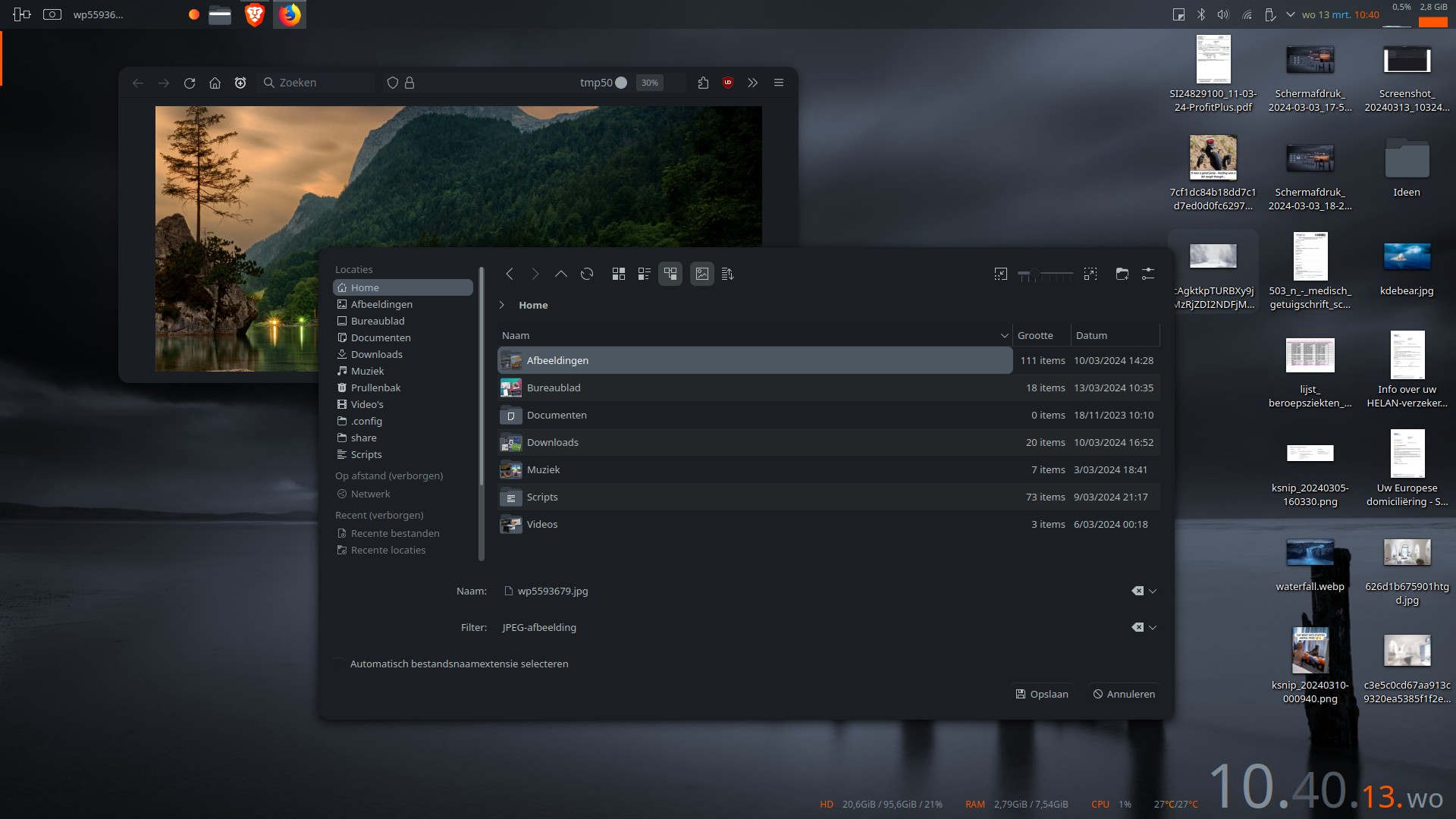Click the Zoeken search field in browser
The height and width of the screenshot is (819, 1456).
(317, 83)
